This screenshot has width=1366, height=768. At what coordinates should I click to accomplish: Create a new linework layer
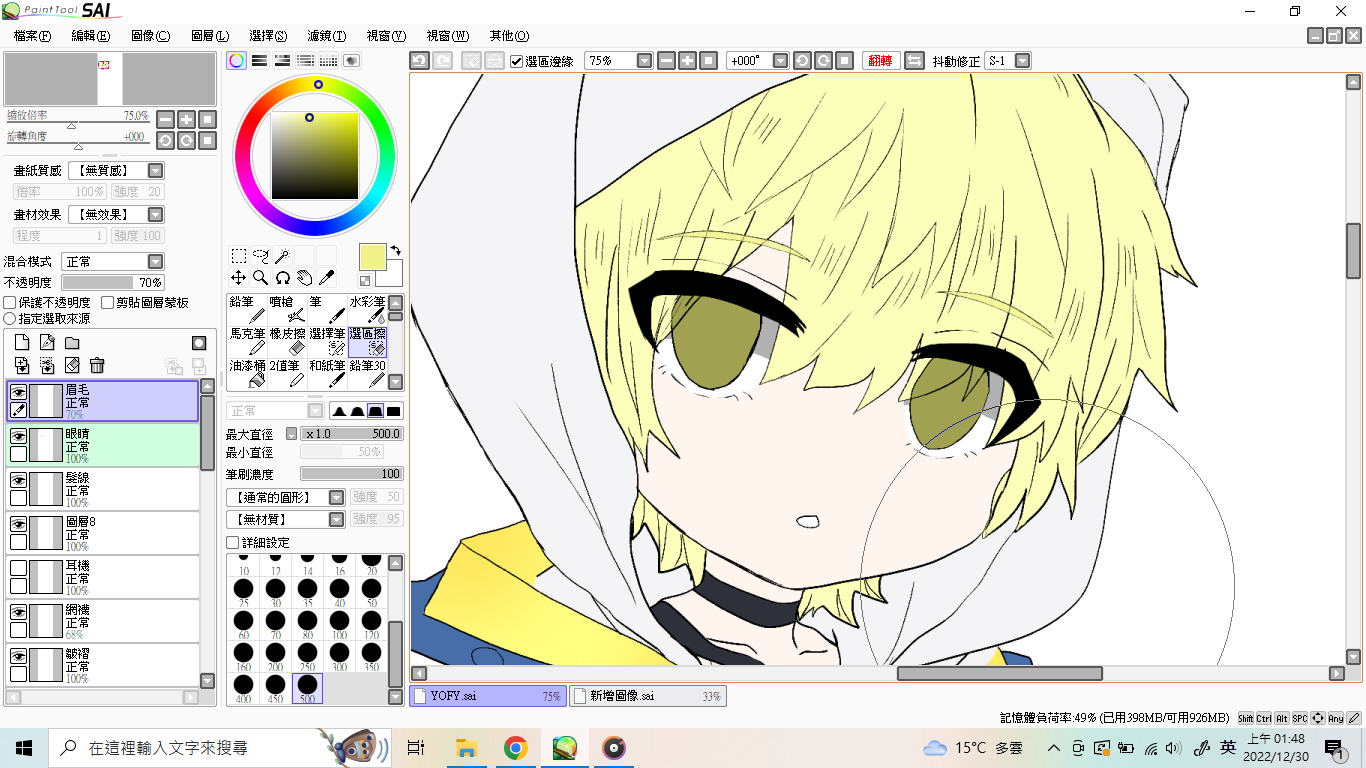[47, 343]
